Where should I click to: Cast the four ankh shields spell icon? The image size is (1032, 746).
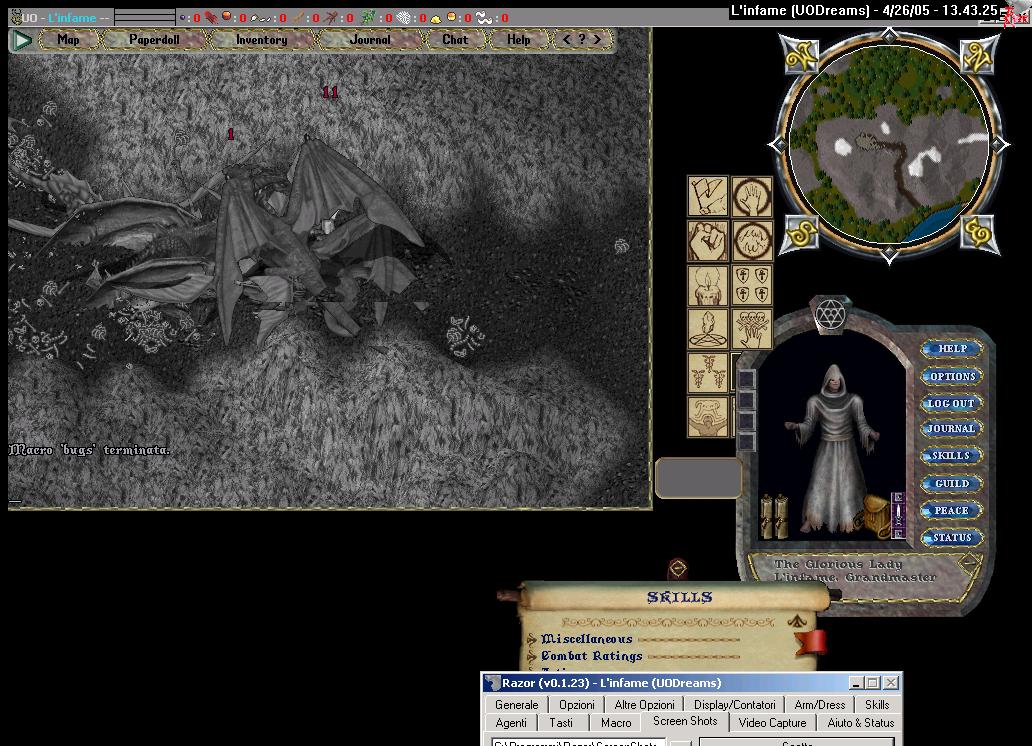[752, 285]
